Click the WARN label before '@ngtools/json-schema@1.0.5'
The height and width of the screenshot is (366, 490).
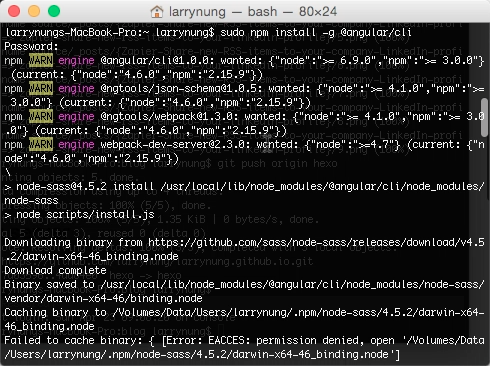pos(41,88)
